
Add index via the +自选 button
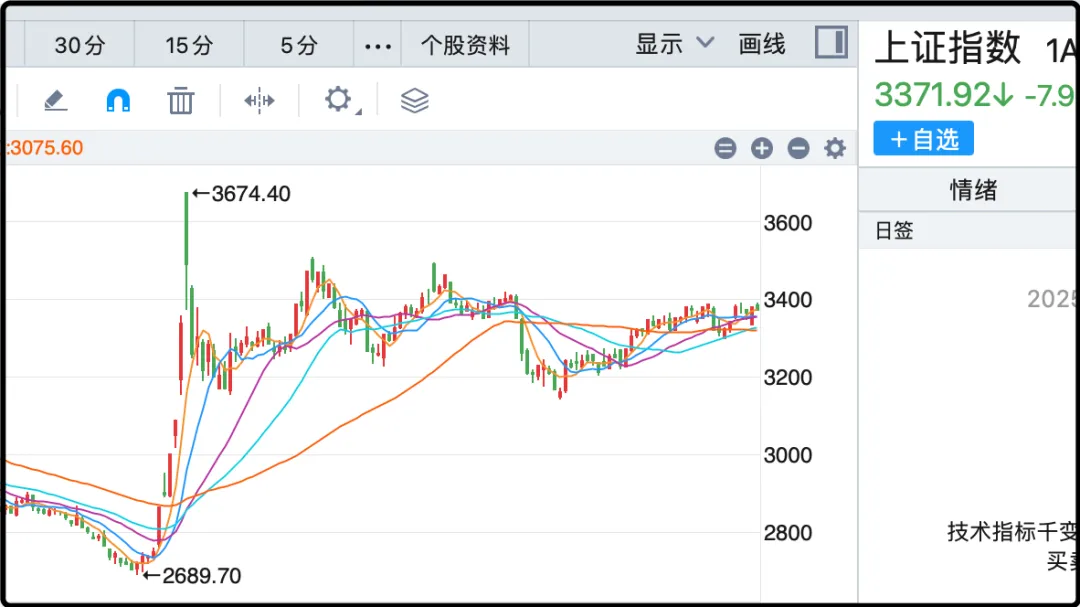[923, 139]
